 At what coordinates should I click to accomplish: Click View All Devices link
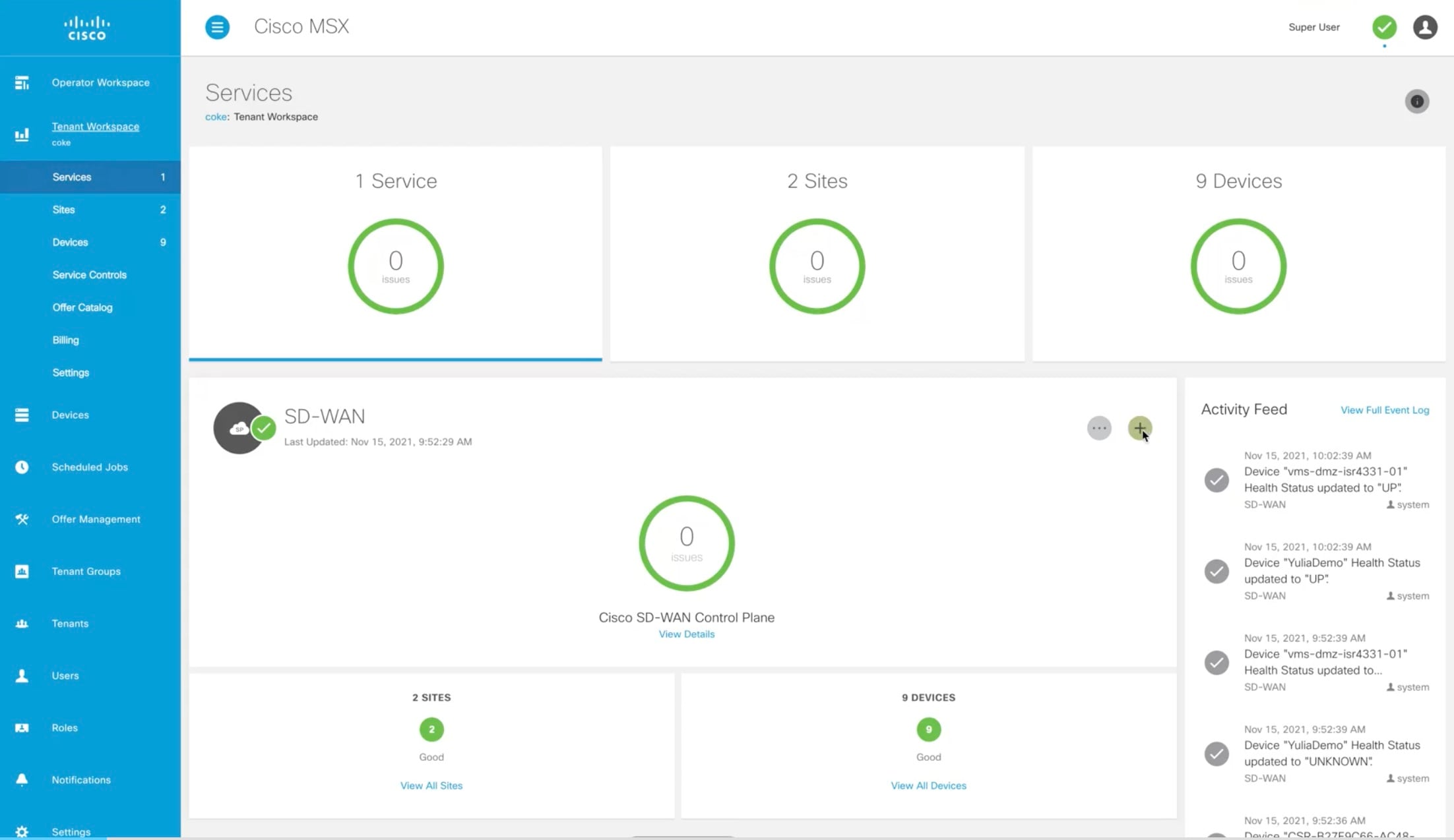(x=928, y=786)
